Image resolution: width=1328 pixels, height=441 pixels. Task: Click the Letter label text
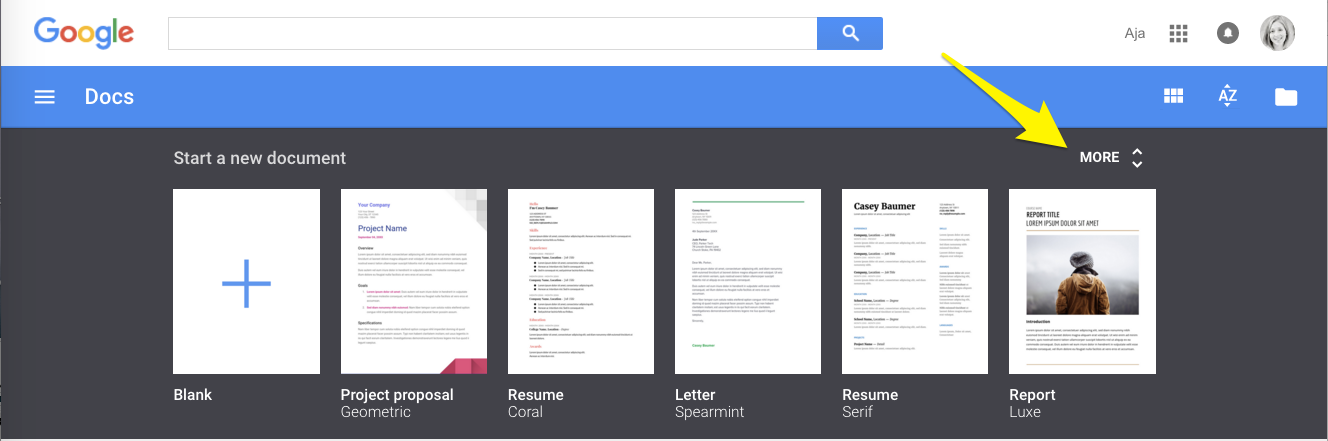tap(696, 395)
